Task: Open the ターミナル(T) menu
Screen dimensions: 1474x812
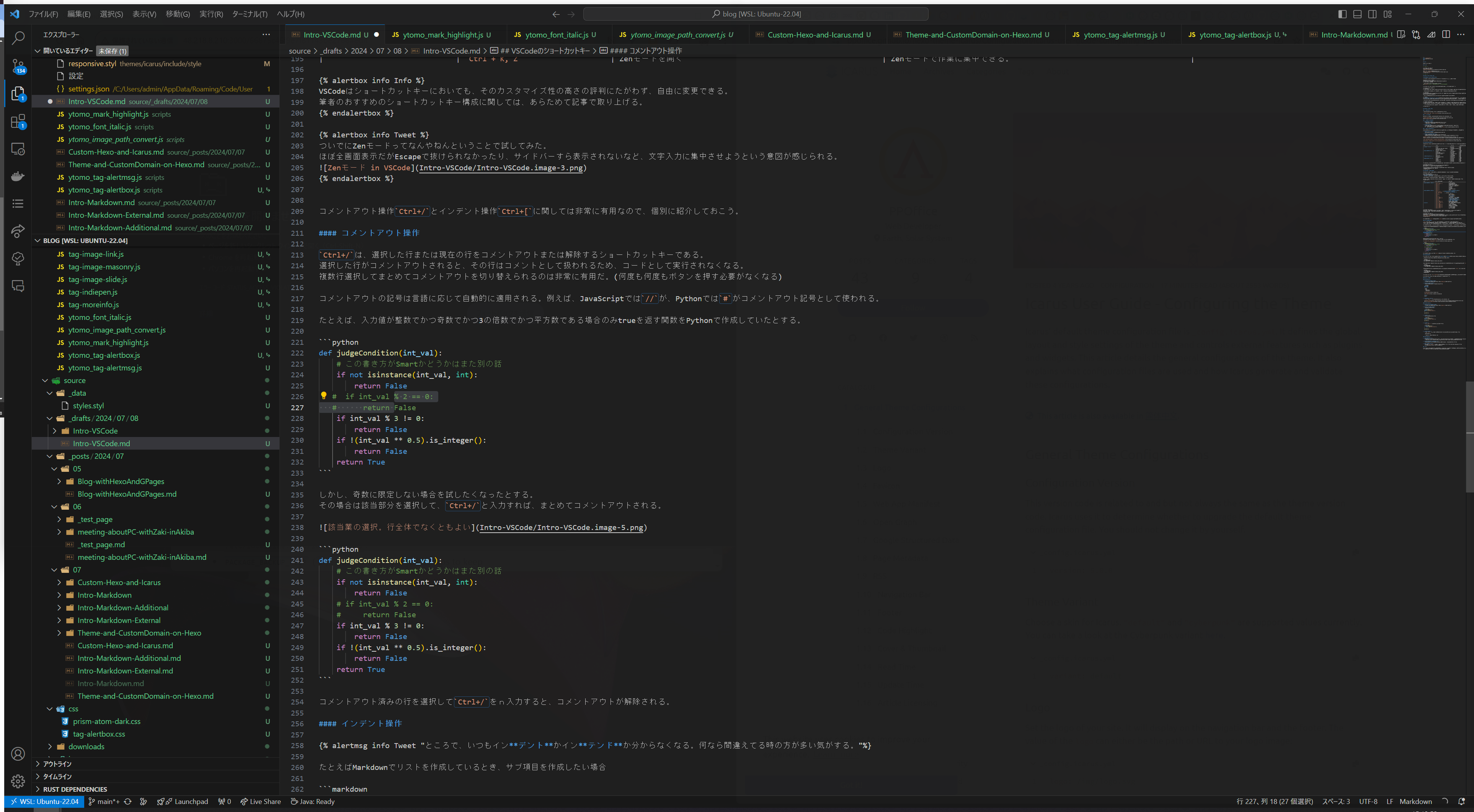Action: 250,14
